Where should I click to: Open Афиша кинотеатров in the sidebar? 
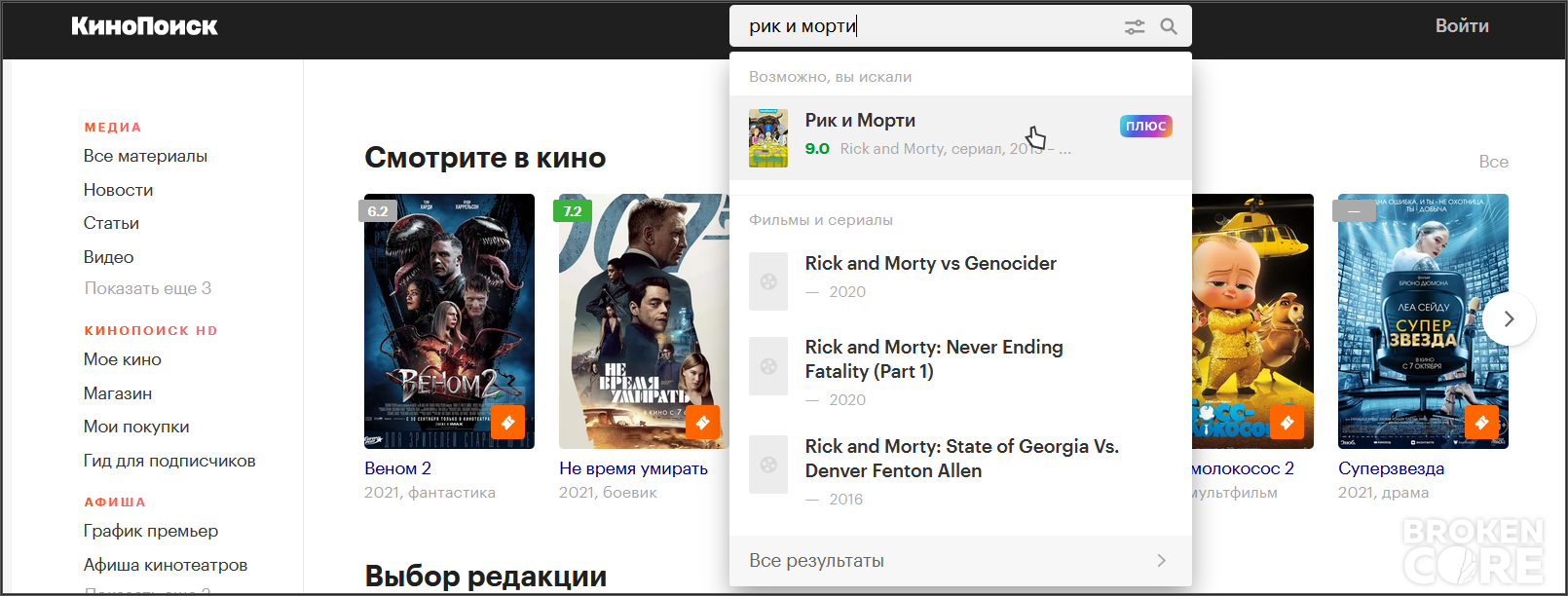(x=166, y=565)
